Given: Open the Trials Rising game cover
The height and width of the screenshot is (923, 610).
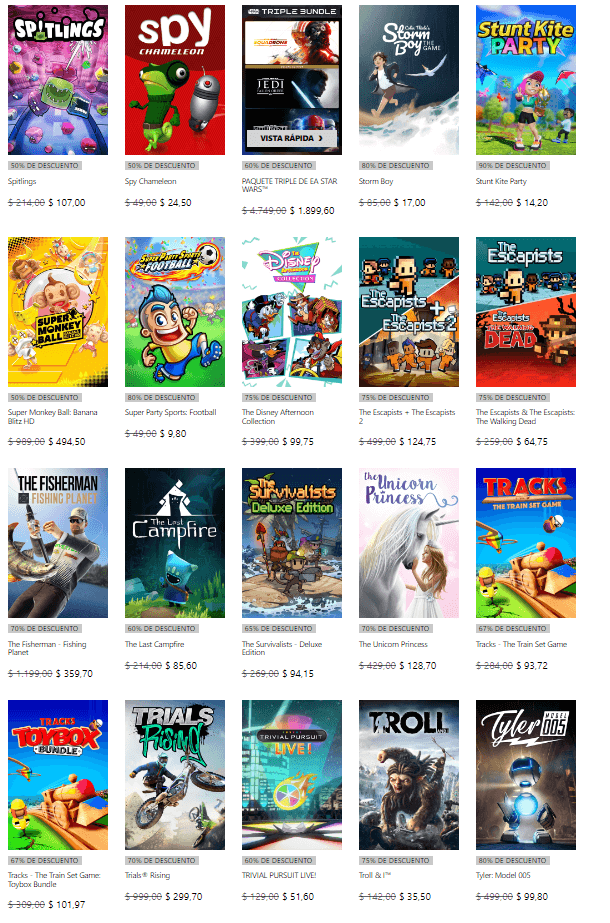Looking at the screenshot, I should click(175, 775).
